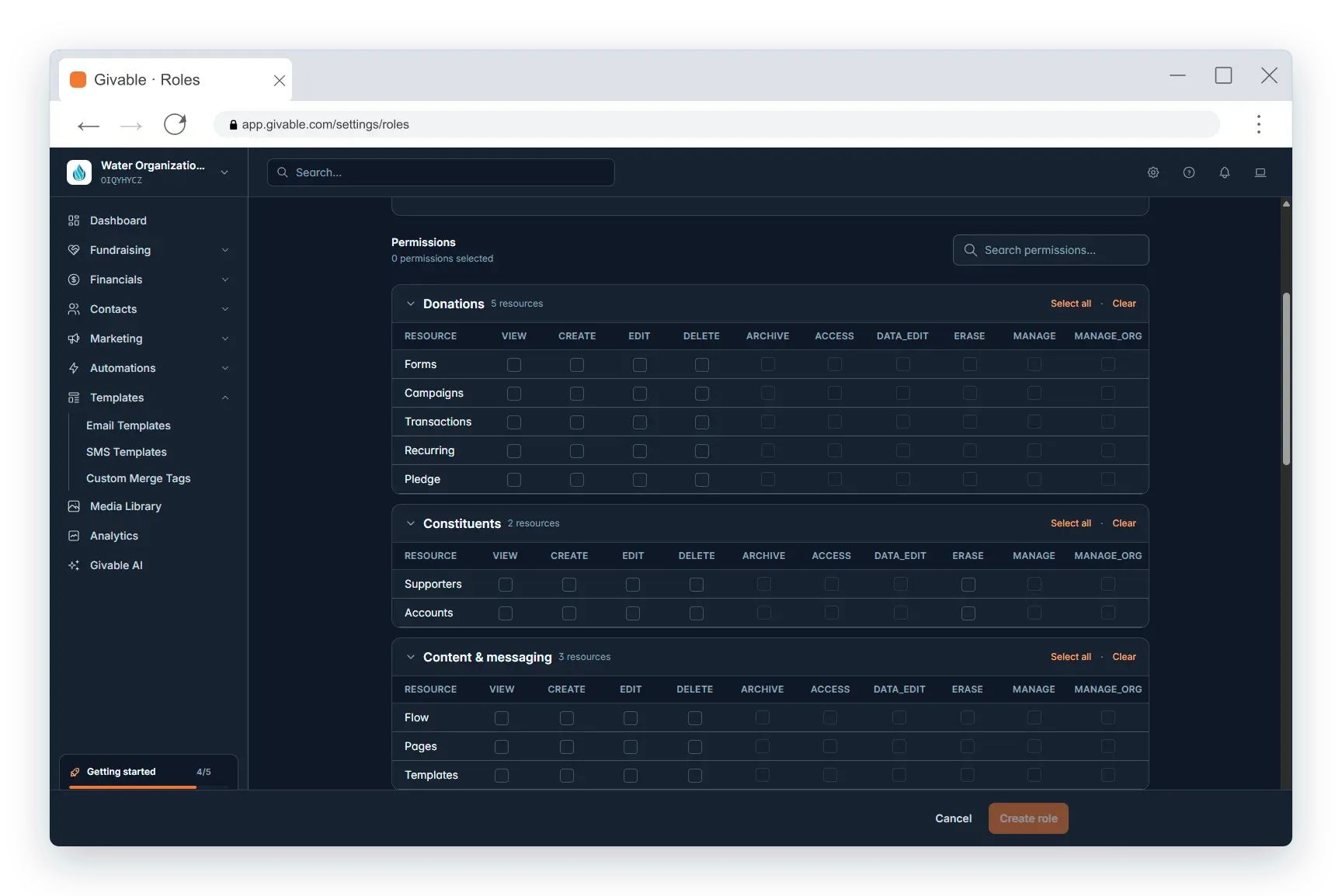Collapse the Templates sidebar chevron
Image resolution: width=1342 pixels, height=896 pixels.
225,398
